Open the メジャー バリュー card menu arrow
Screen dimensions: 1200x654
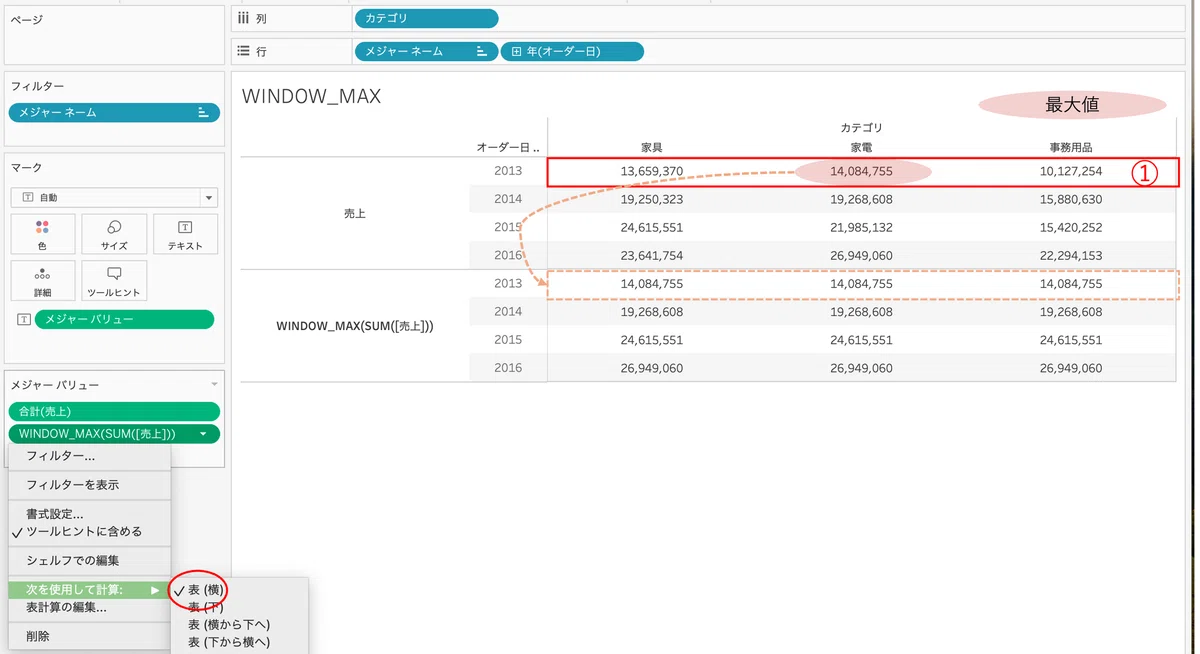click(212, 385)
